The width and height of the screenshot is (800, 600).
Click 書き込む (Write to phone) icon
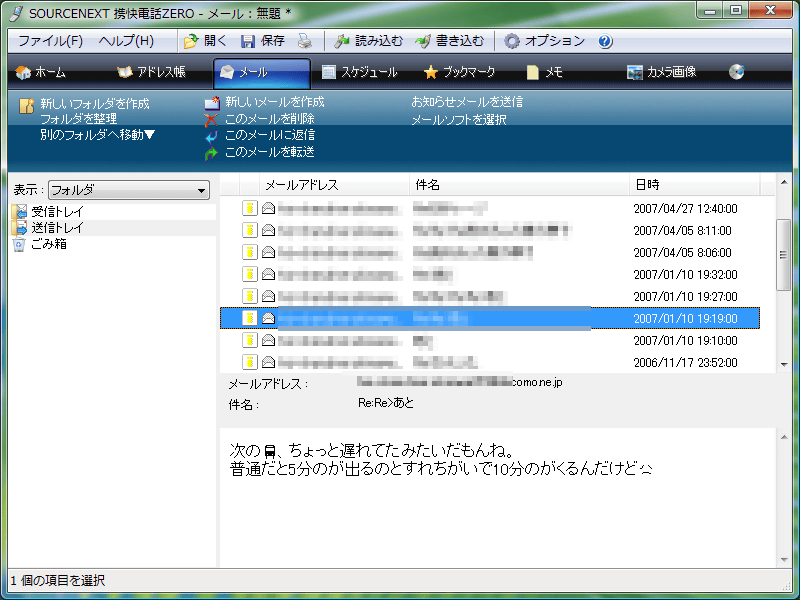point(423,41)
